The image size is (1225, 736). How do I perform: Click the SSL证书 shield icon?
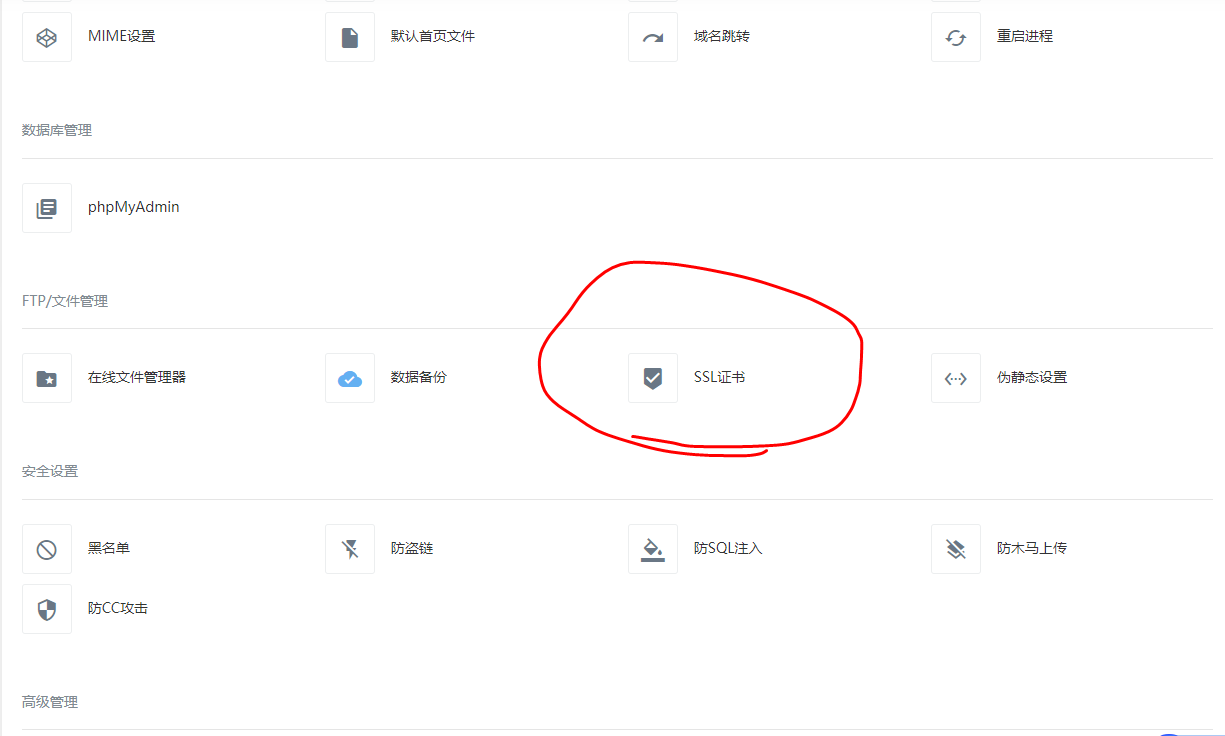tap(653, 378)
